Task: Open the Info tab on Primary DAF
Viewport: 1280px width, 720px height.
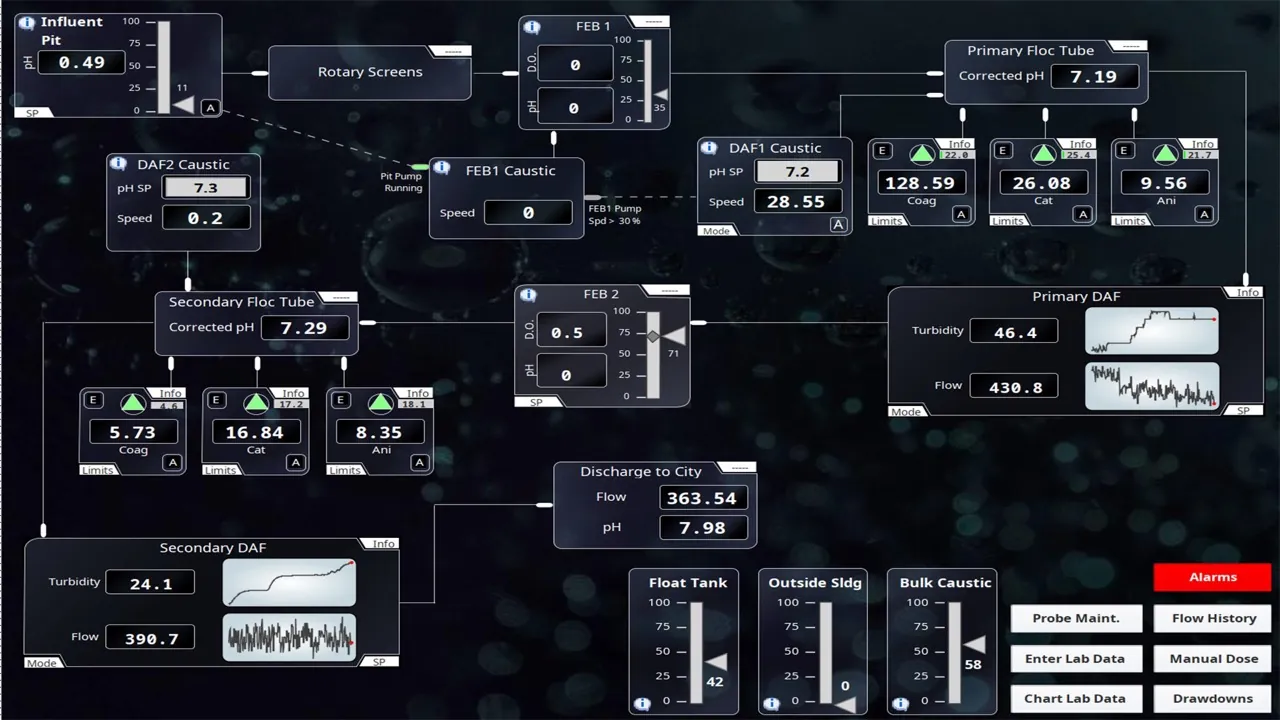Action: (1247, 292)
